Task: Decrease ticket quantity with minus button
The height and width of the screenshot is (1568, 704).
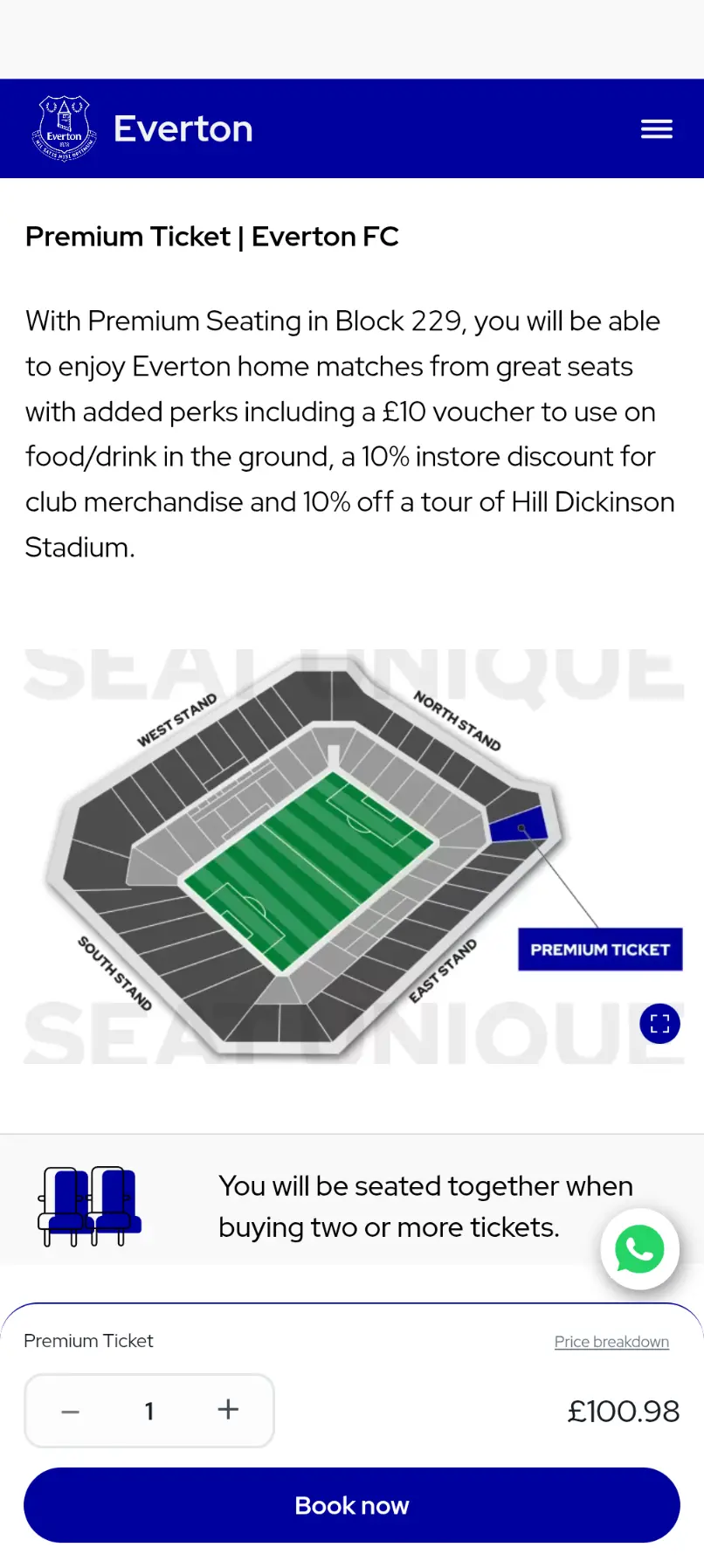Action: pyautogui.click(x=71, y=1411)
